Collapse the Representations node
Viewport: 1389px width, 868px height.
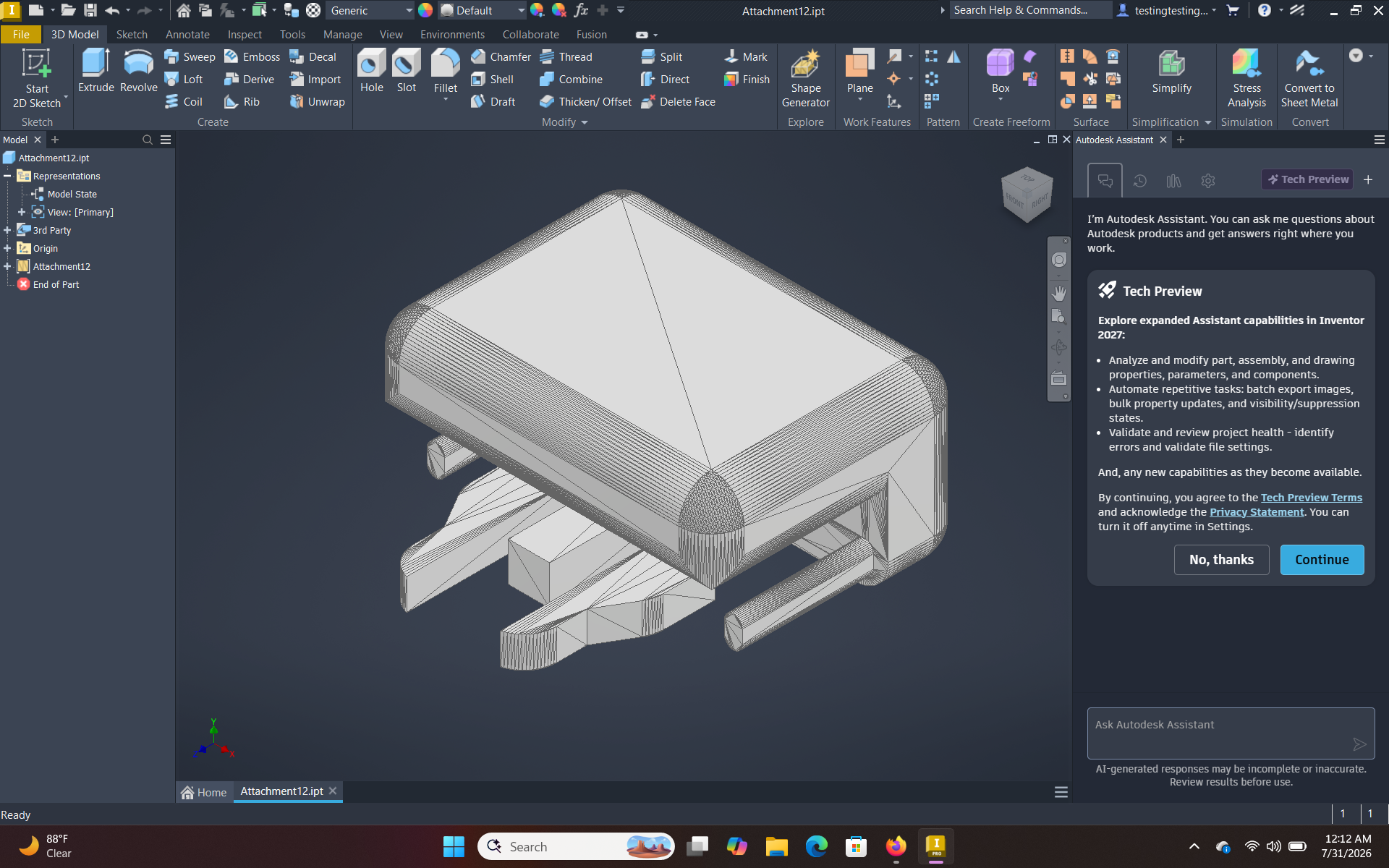[7, 176]
